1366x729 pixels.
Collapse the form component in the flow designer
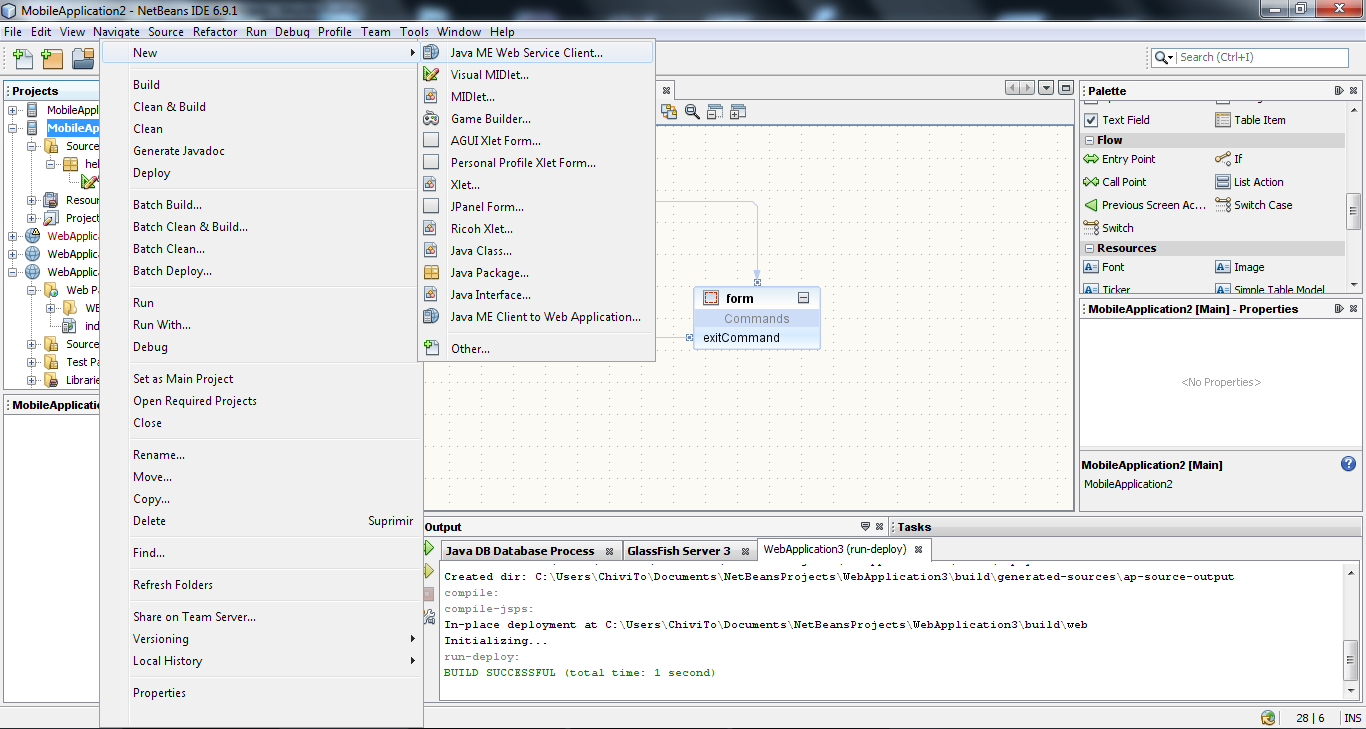[x=803, y=298]
